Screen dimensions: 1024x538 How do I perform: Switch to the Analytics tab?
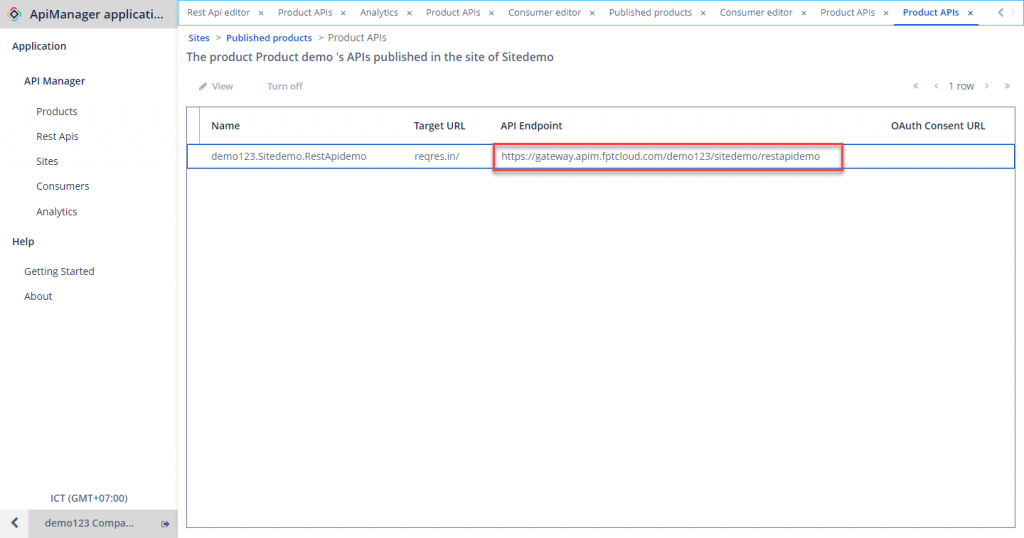tap(379, 13)
